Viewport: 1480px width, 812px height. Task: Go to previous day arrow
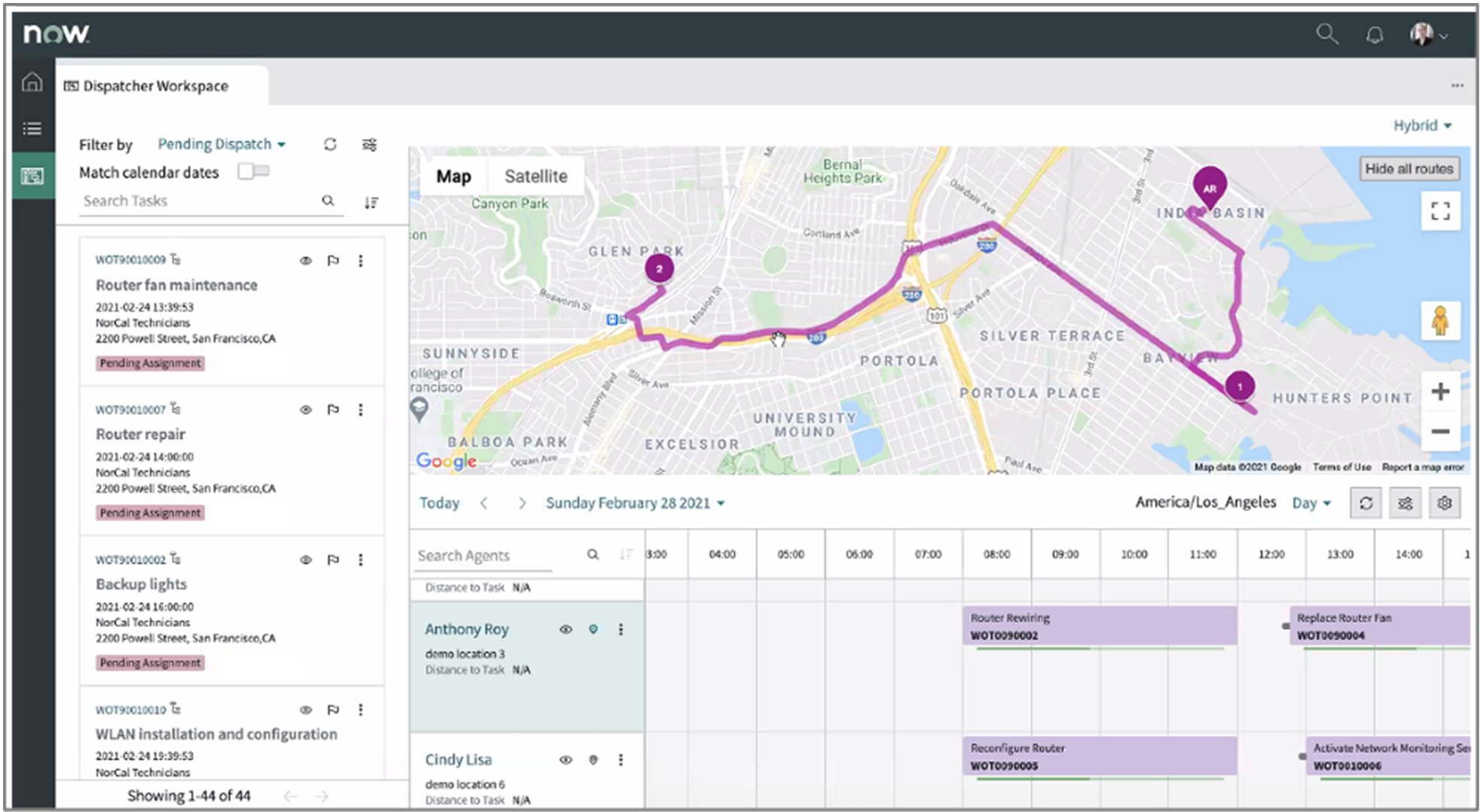484,503
